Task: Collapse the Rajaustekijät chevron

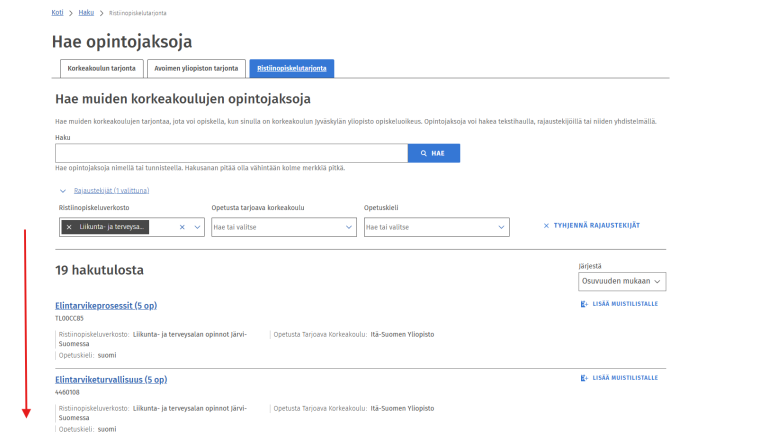Action: 63,191
